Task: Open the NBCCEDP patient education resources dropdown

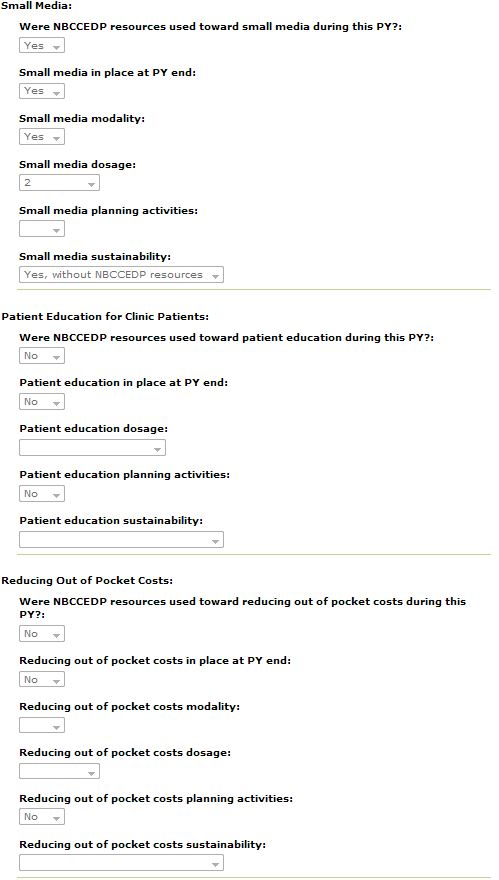Action: coord(42,356)
